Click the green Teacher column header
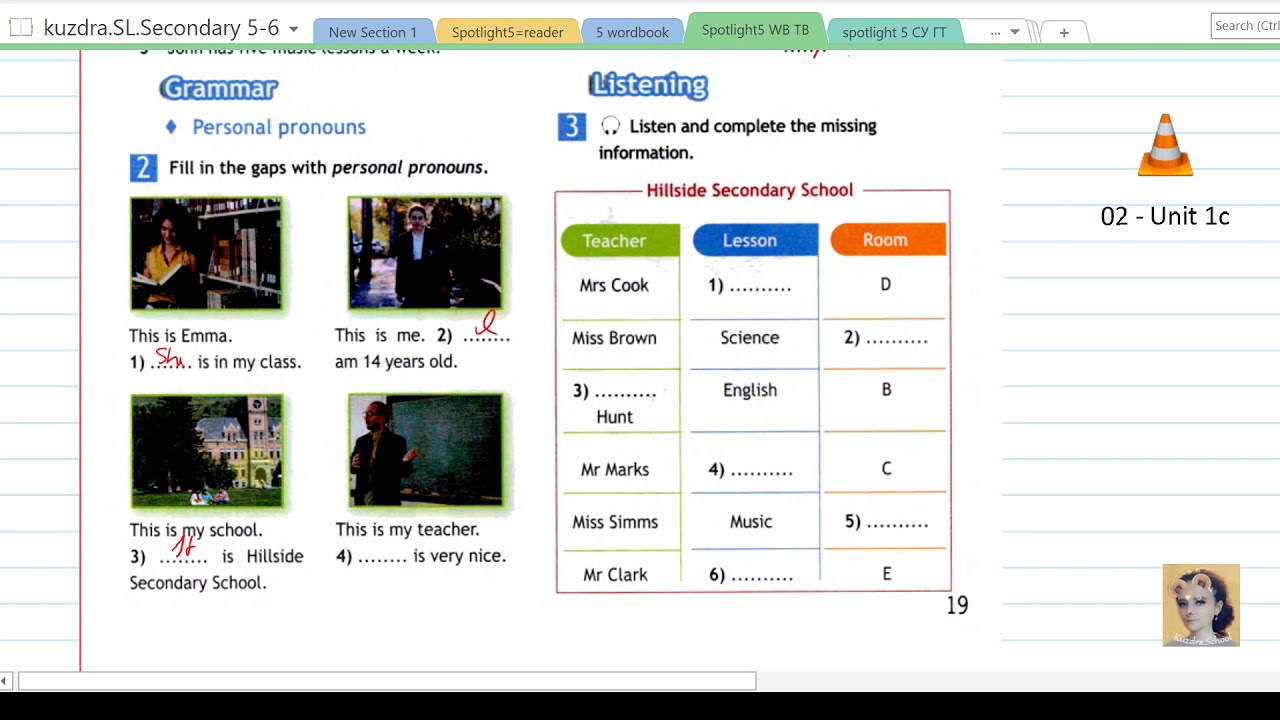Screen dimensions: 1280x720 [x=620, y=240]
